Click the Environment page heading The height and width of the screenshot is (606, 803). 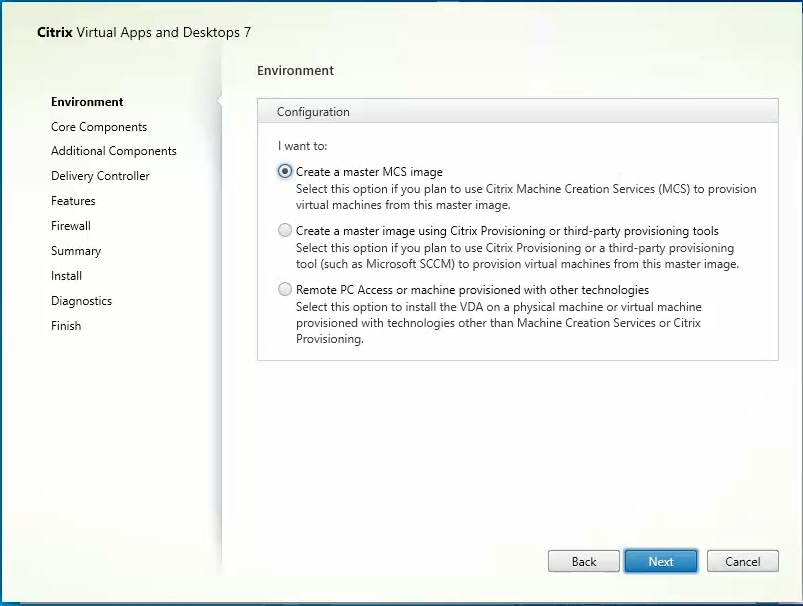[x=295, y=70]
